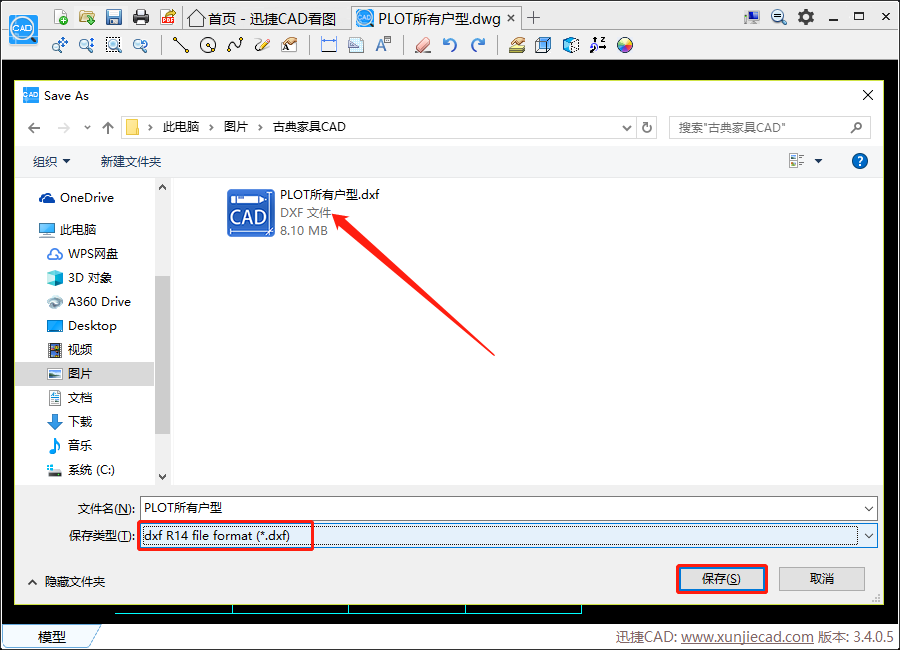Select the Text annotation tool
This screenshot has width=900, height=650.
point(383,45)
